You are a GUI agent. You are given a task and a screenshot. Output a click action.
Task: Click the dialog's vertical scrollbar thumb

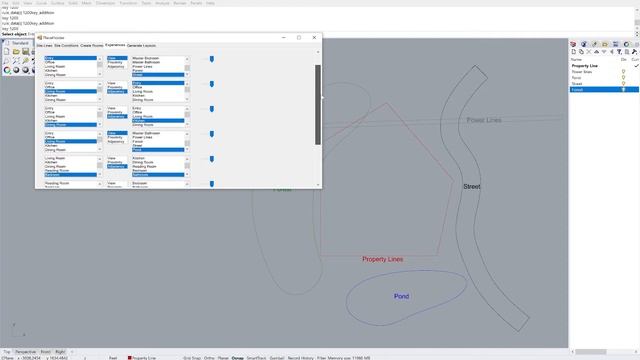pyautogui.click(x=318, y=104)
